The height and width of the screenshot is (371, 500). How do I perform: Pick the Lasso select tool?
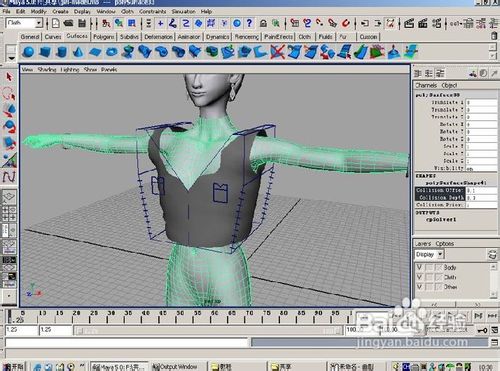click(9, 94)
